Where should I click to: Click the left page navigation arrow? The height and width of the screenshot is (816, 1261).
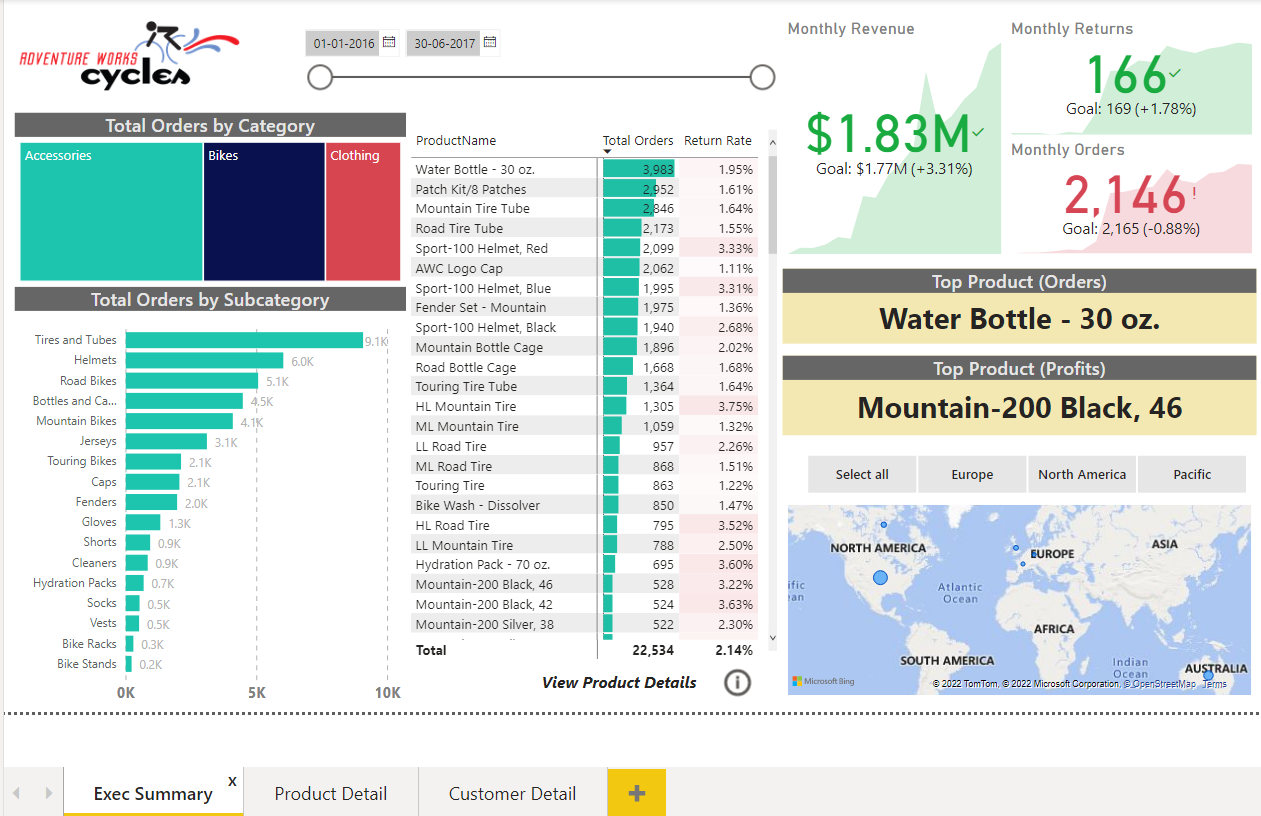click(14, 791)
